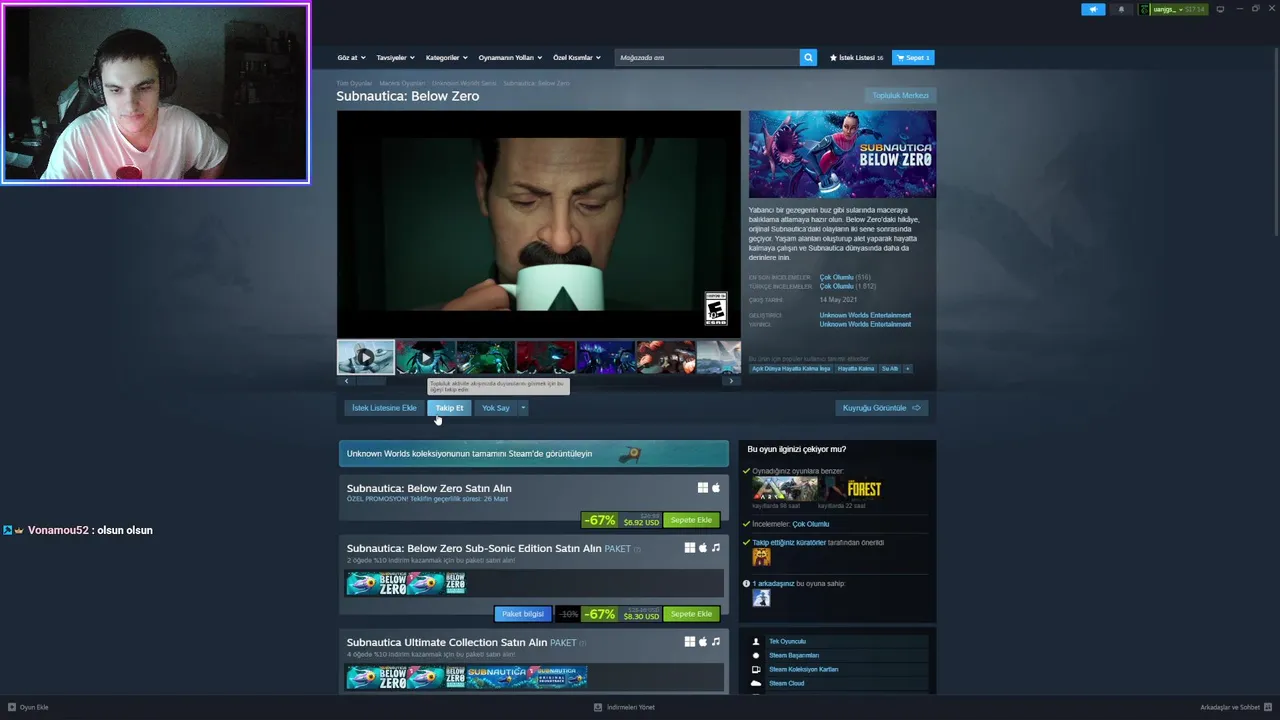The image size is (1280, 720).
Task: Click Apple icon on Below Zero purchase row
Action: point(716,488)
